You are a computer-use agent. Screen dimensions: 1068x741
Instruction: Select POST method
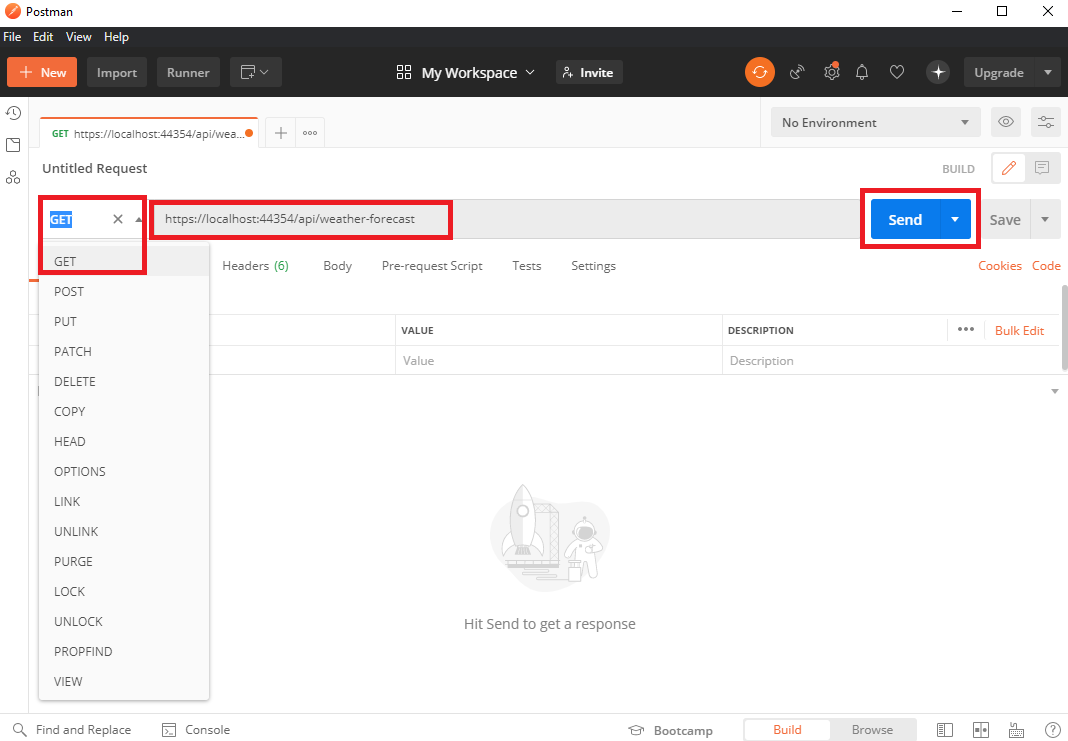click(124, 291)
